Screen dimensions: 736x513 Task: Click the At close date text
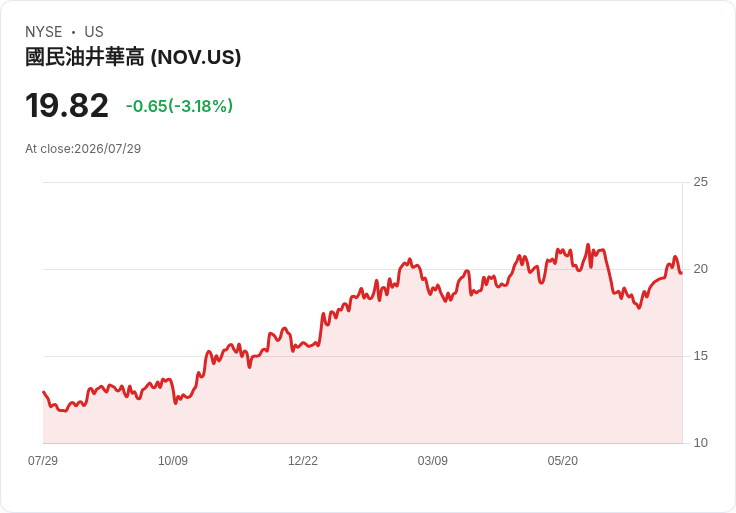click(83, 149)
